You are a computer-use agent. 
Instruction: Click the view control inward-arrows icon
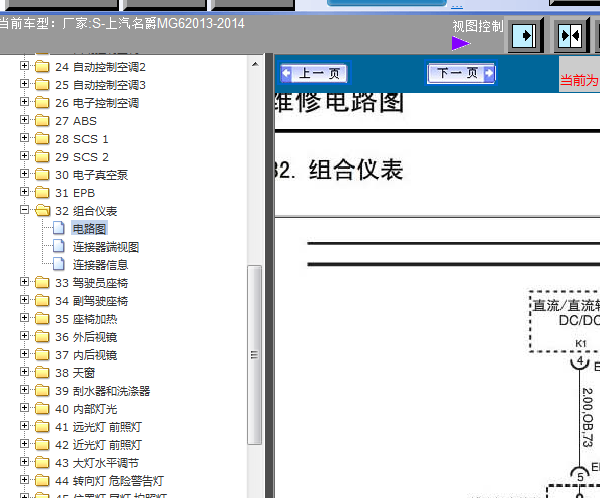pos(570,36)
